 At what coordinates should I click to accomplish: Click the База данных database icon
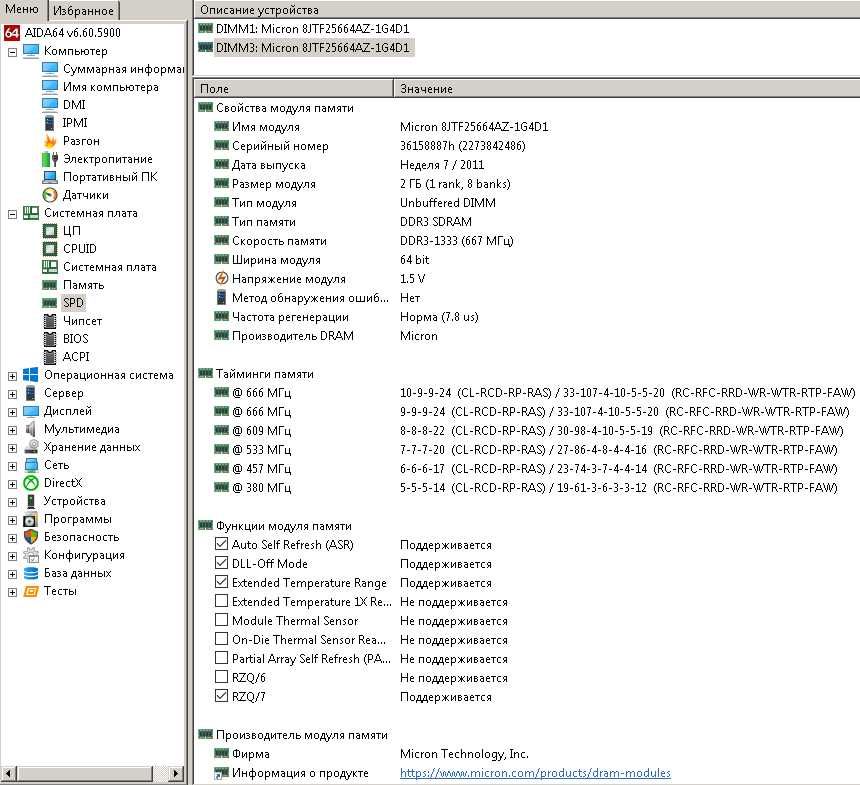pos(31,573)
